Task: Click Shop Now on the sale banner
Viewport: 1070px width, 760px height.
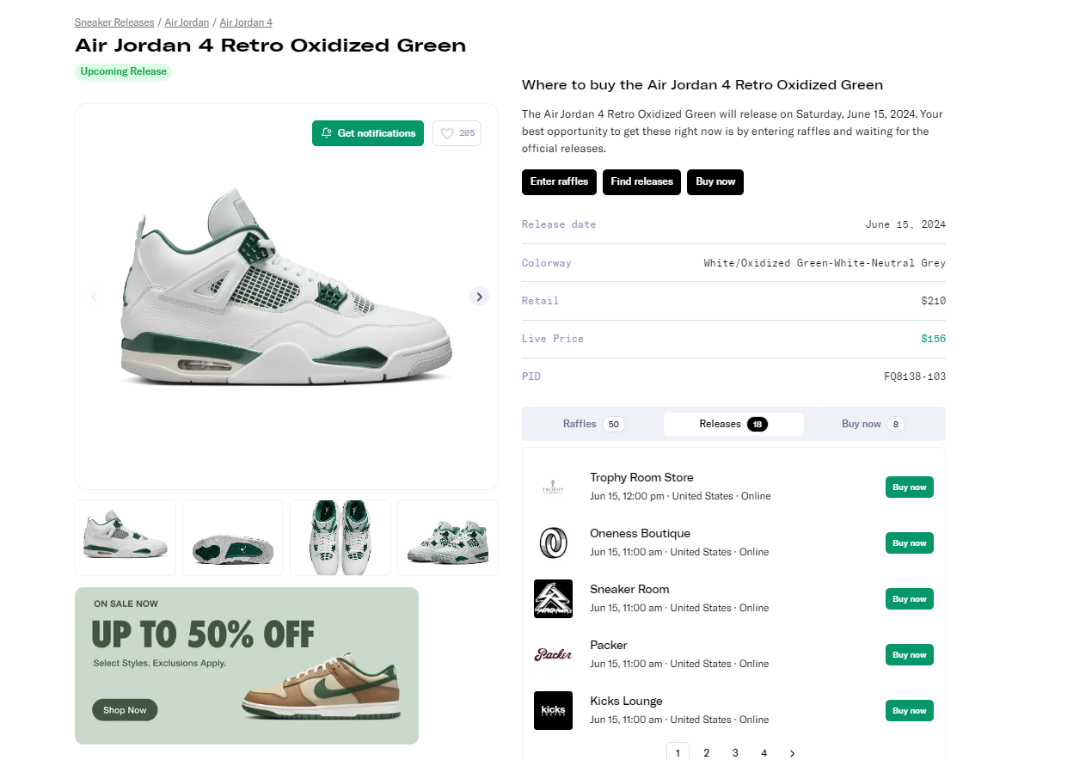Action: pyautogui.click(x=125, y=710)
